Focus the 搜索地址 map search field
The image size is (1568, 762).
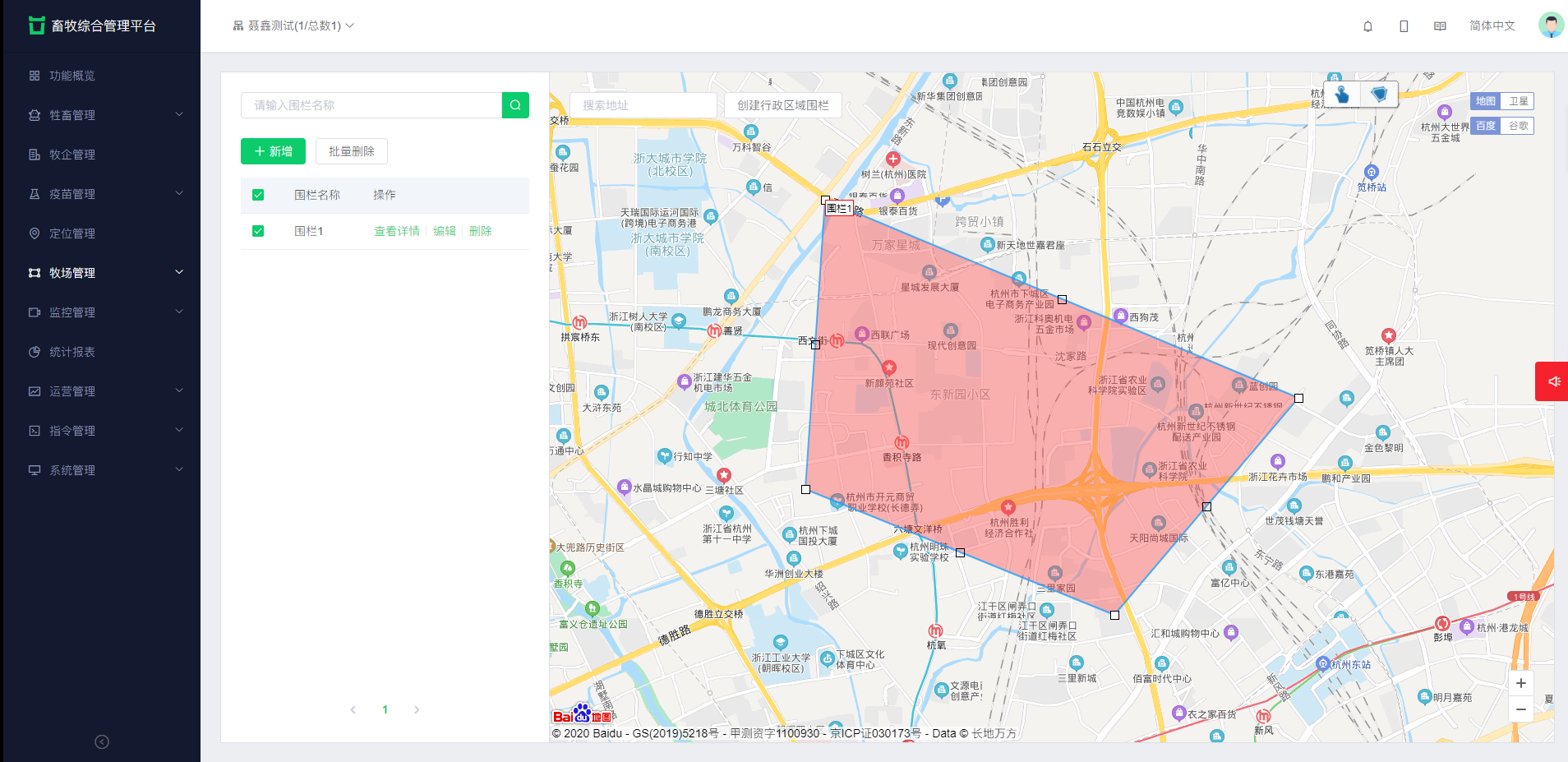pos(643,105)
